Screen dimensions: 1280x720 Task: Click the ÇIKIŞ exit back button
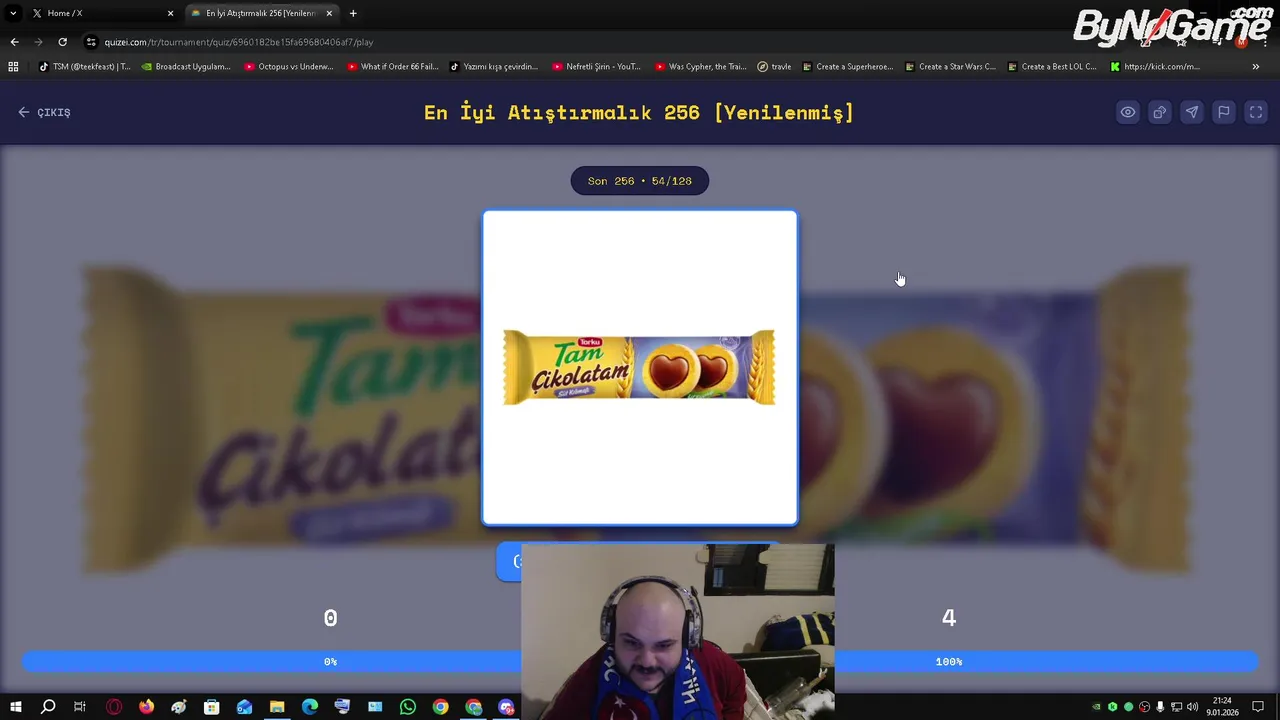[x=44, y=112]
